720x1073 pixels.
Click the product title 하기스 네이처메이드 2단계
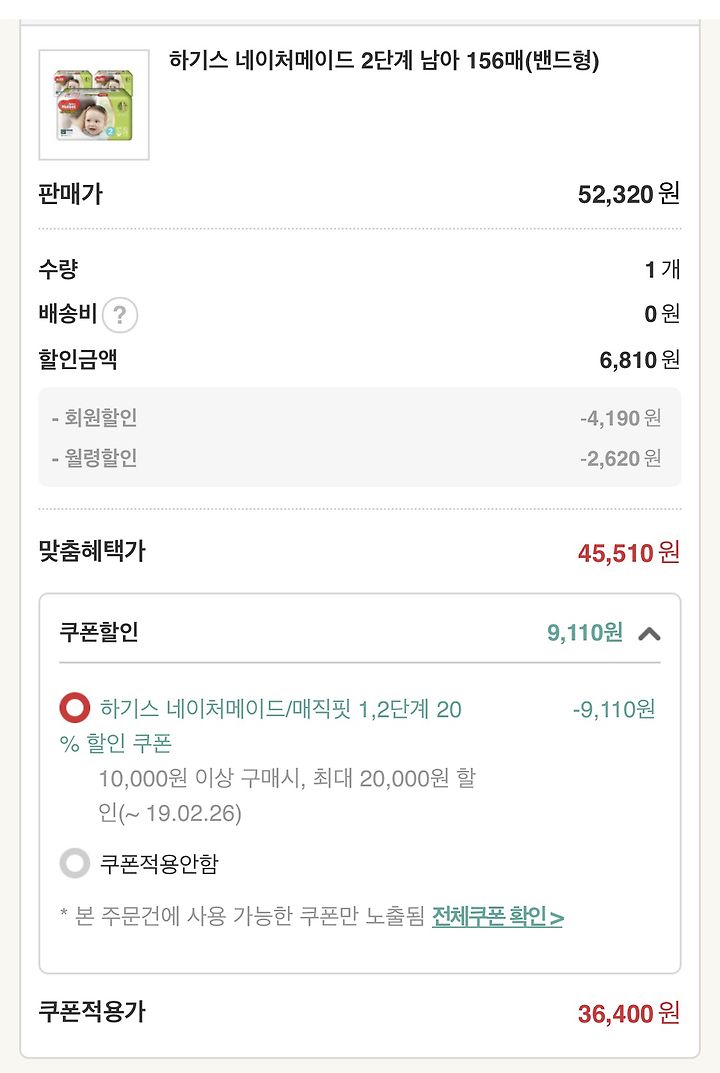(384, 61)
